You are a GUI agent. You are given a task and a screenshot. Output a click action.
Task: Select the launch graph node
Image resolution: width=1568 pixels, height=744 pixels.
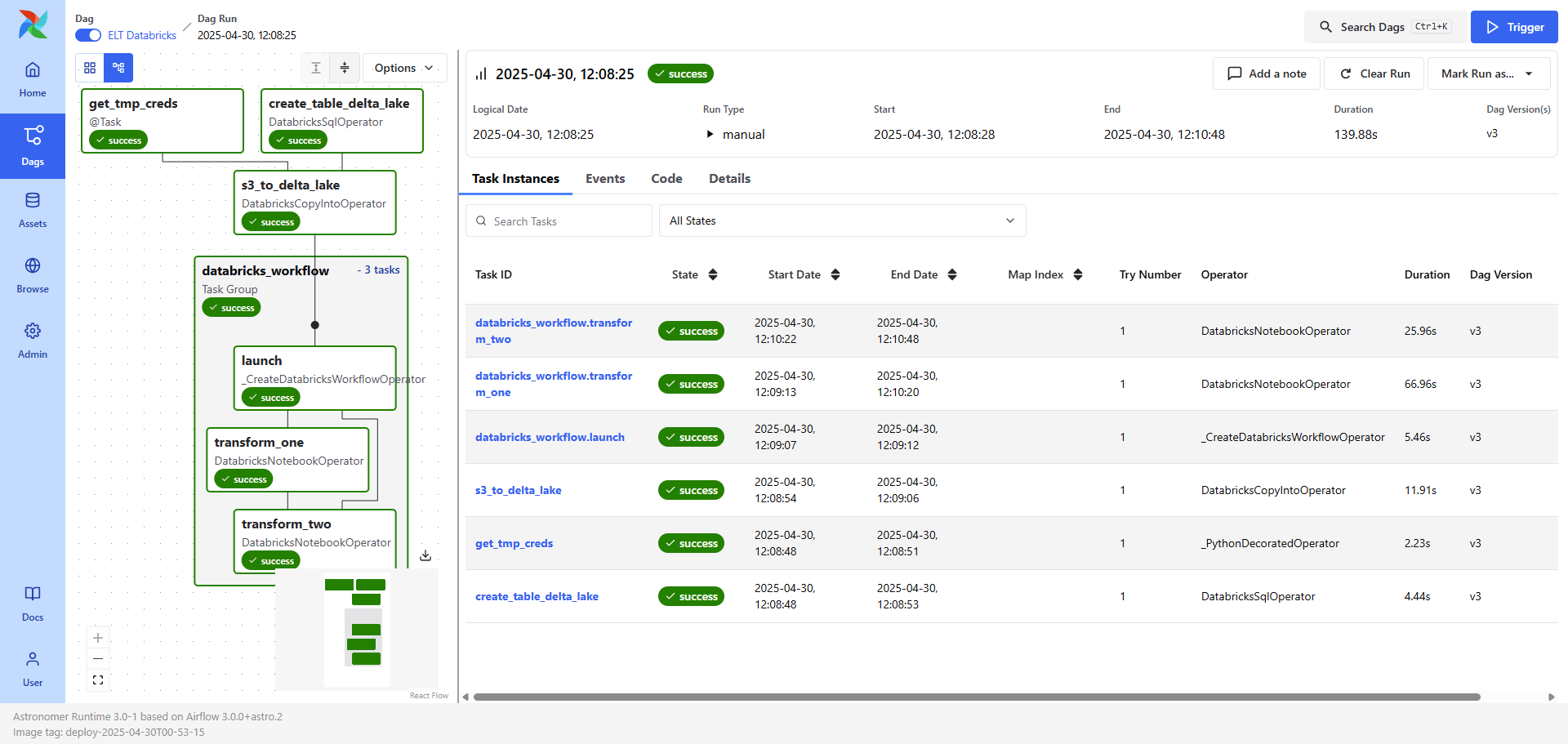pos(315,378)
